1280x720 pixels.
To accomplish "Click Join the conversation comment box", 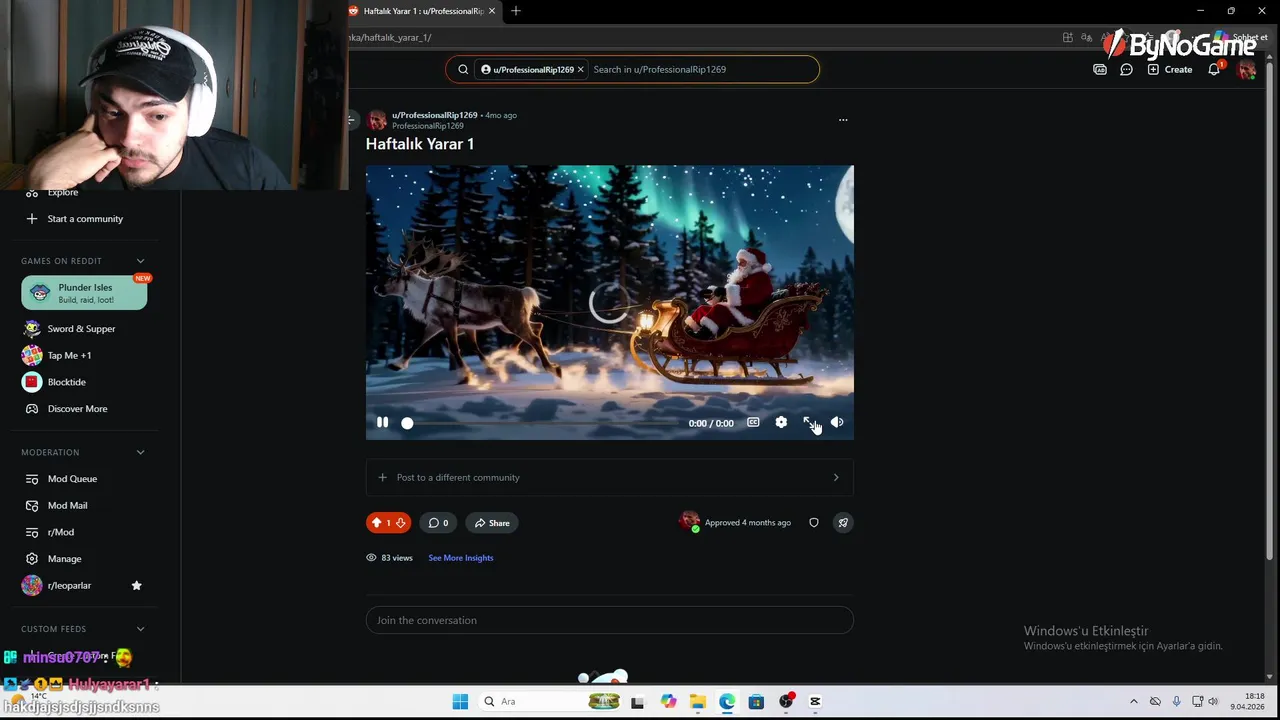I will pos(609,620).
